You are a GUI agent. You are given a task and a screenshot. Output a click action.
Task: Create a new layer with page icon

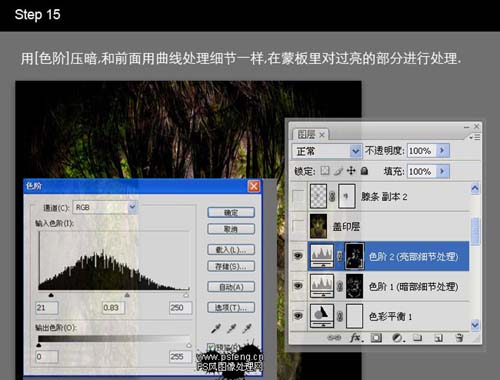click(438, 338)
